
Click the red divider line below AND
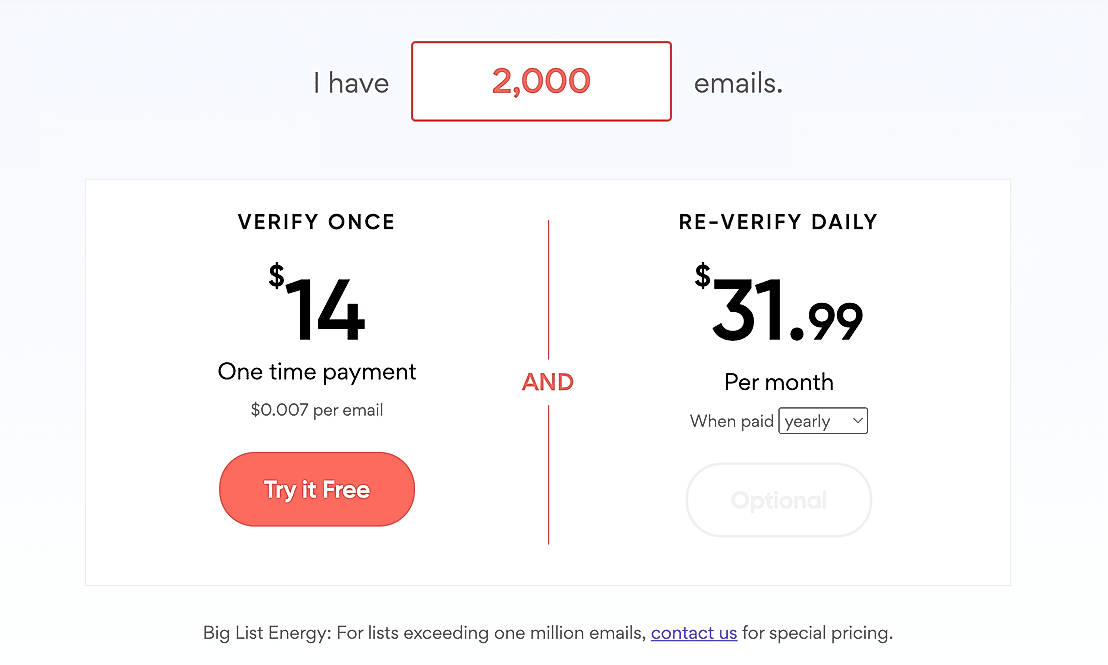point(548,475)
